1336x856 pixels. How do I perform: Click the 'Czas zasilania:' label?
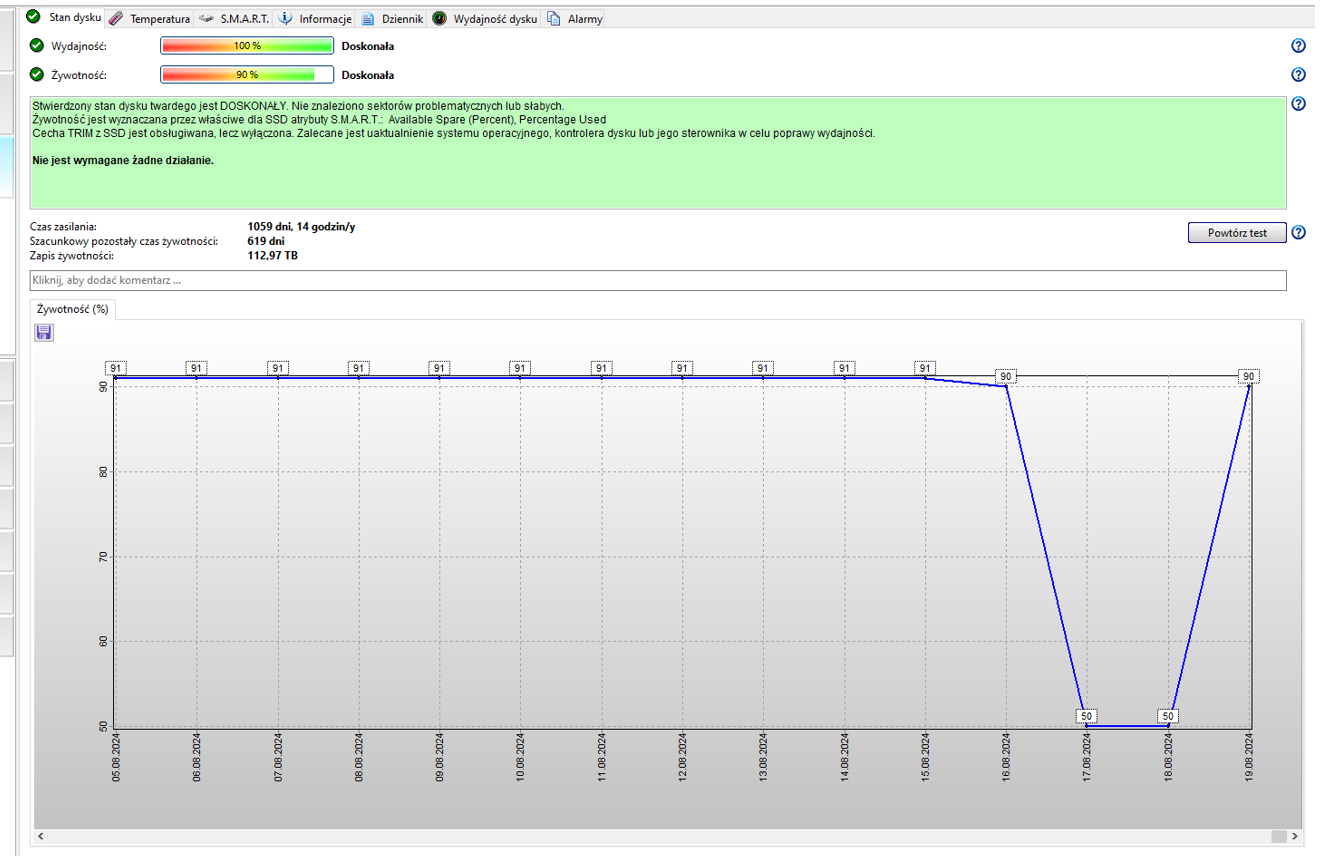[x=64, y=227]
